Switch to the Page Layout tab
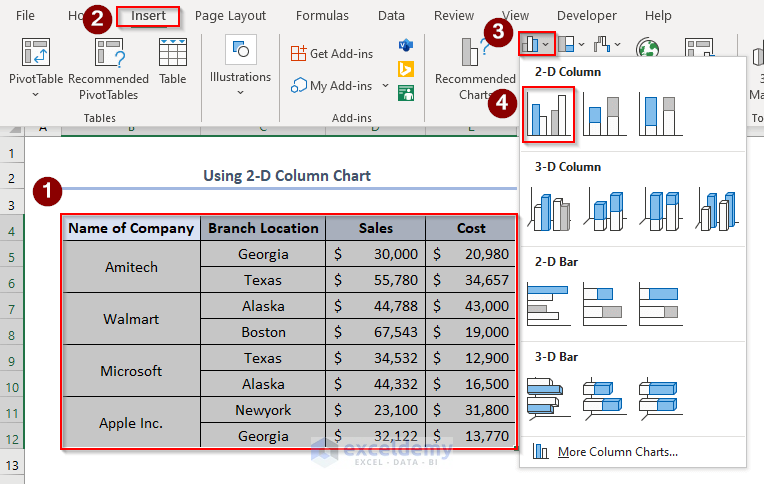The width and height of the screenshot is (764, 484). (230, 16)
